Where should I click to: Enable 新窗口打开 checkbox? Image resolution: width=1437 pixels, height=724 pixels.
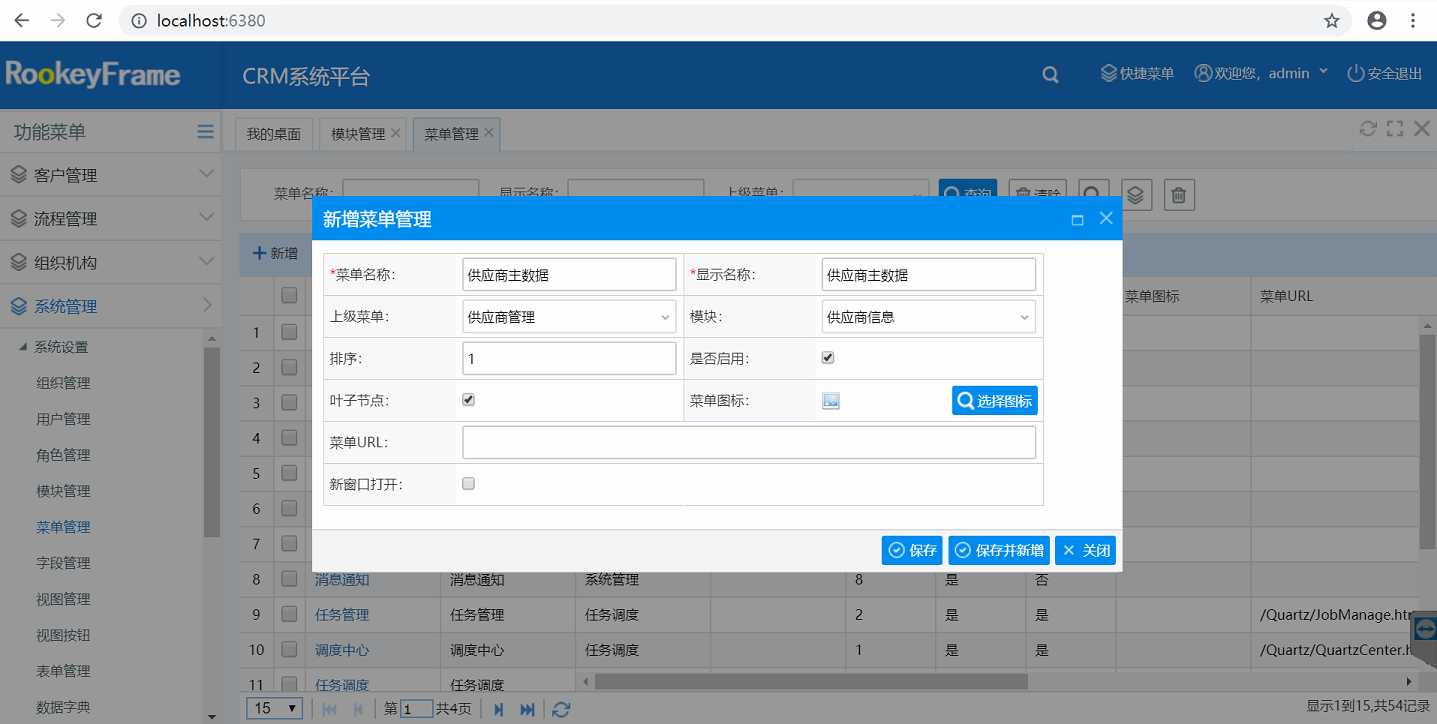(x=468, y=484)
